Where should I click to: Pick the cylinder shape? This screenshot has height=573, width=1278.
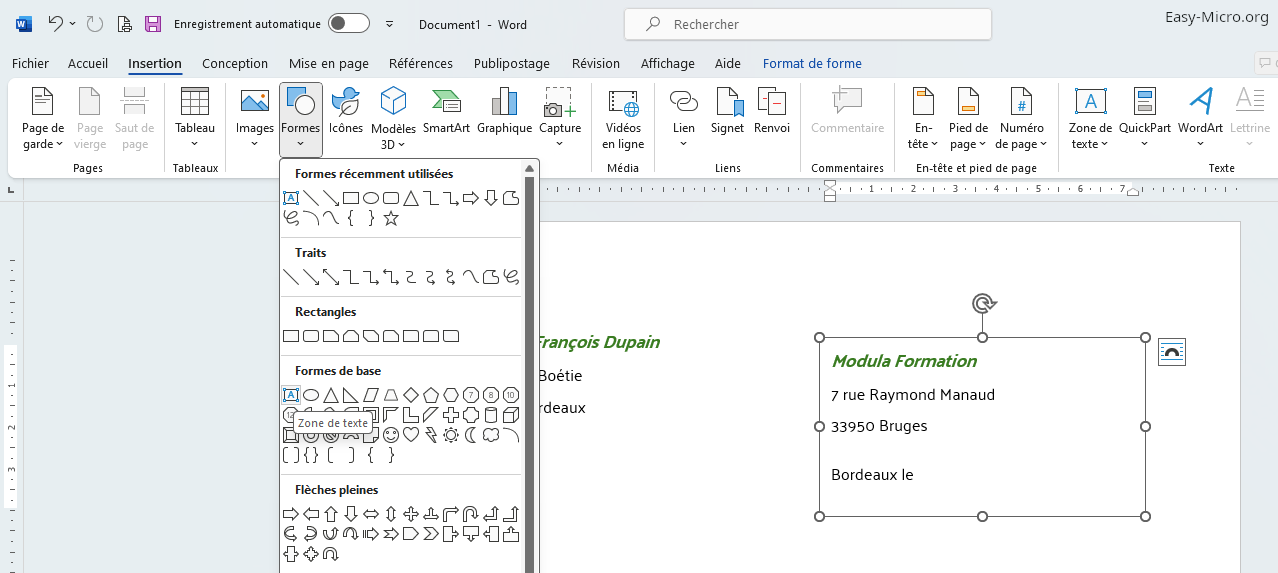(491, 415)
